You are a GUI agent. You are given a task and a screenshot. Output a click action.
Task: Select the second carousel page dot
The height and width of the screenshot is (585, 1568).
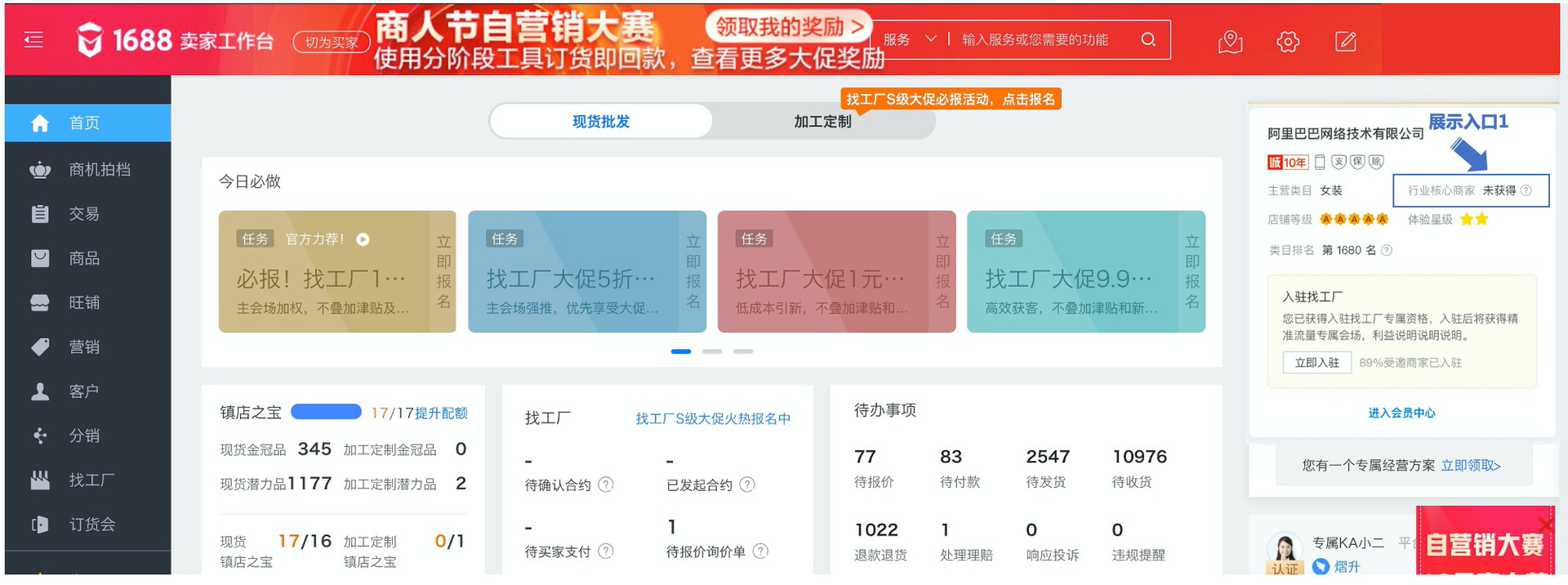(712, 351)
